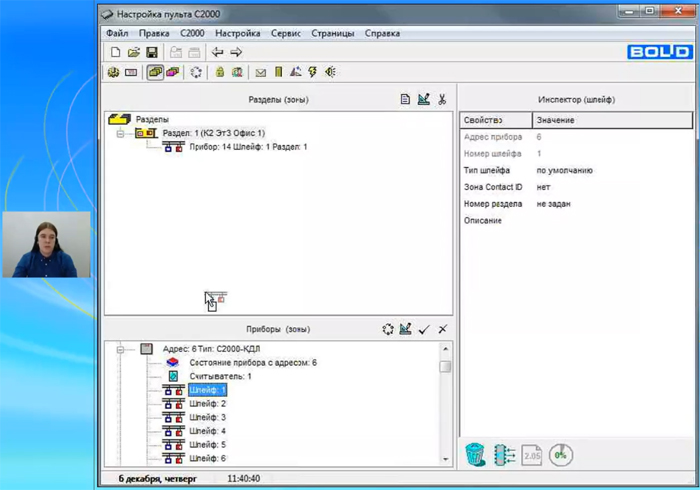This screenshot has width=700, height=490.
Task: Select the Тип шлейфа value по умолчанию
Action: (564, 170)
